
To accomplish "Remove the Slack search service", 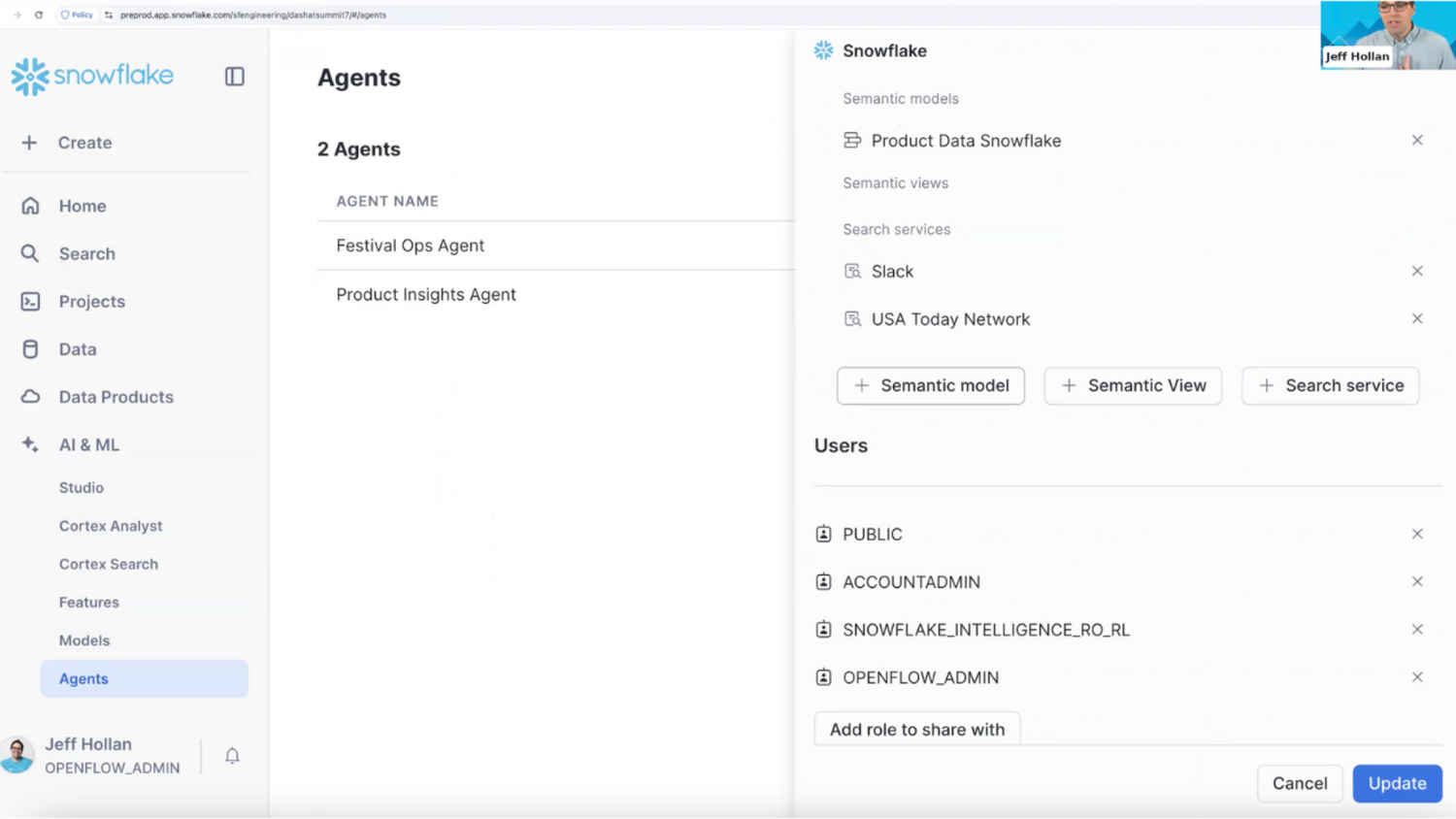I will 1417,271.
